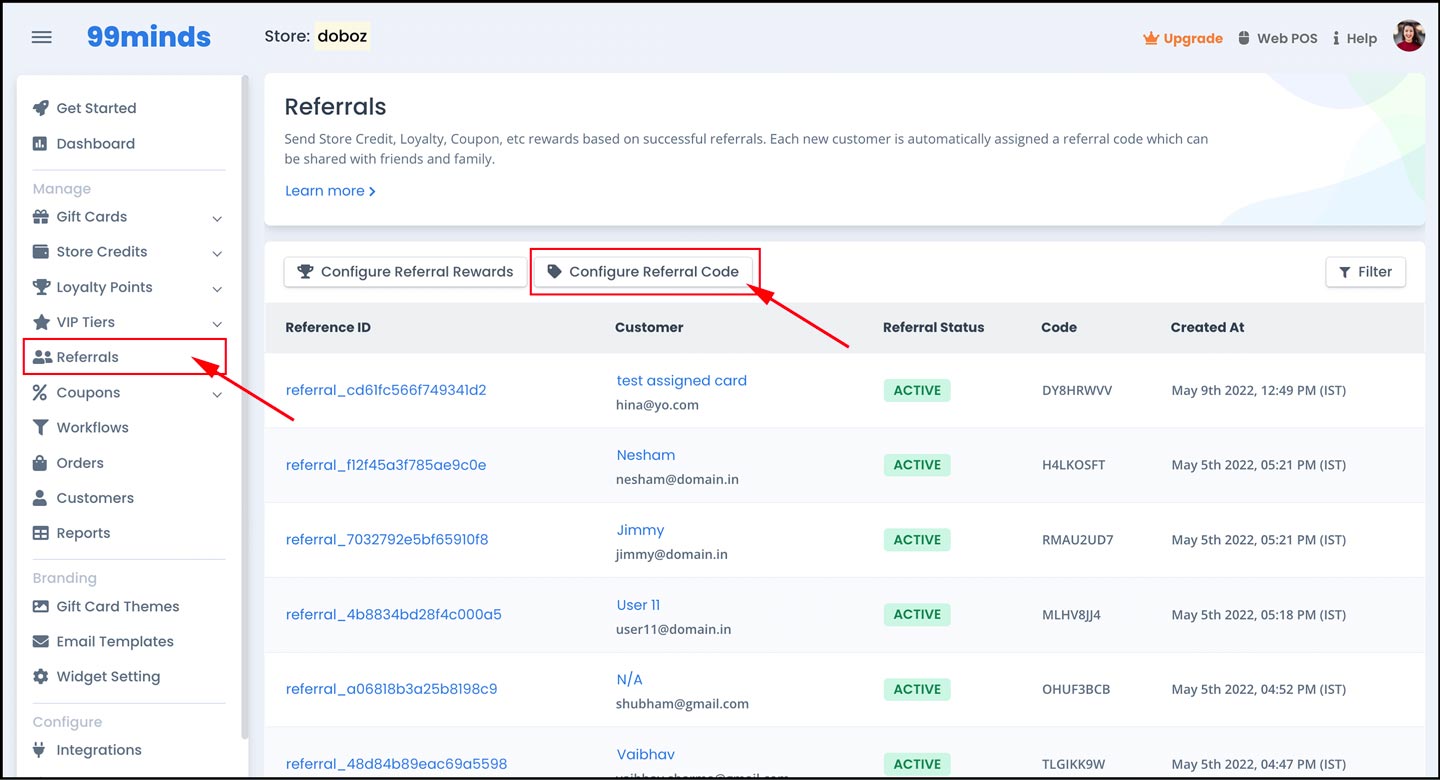Click the Integrations plug icon
1440x780 pixels.
pos(40,750)
